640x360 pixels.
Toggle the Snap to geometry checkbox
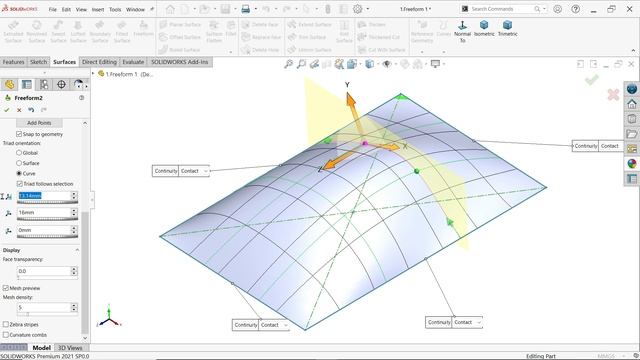19,134
